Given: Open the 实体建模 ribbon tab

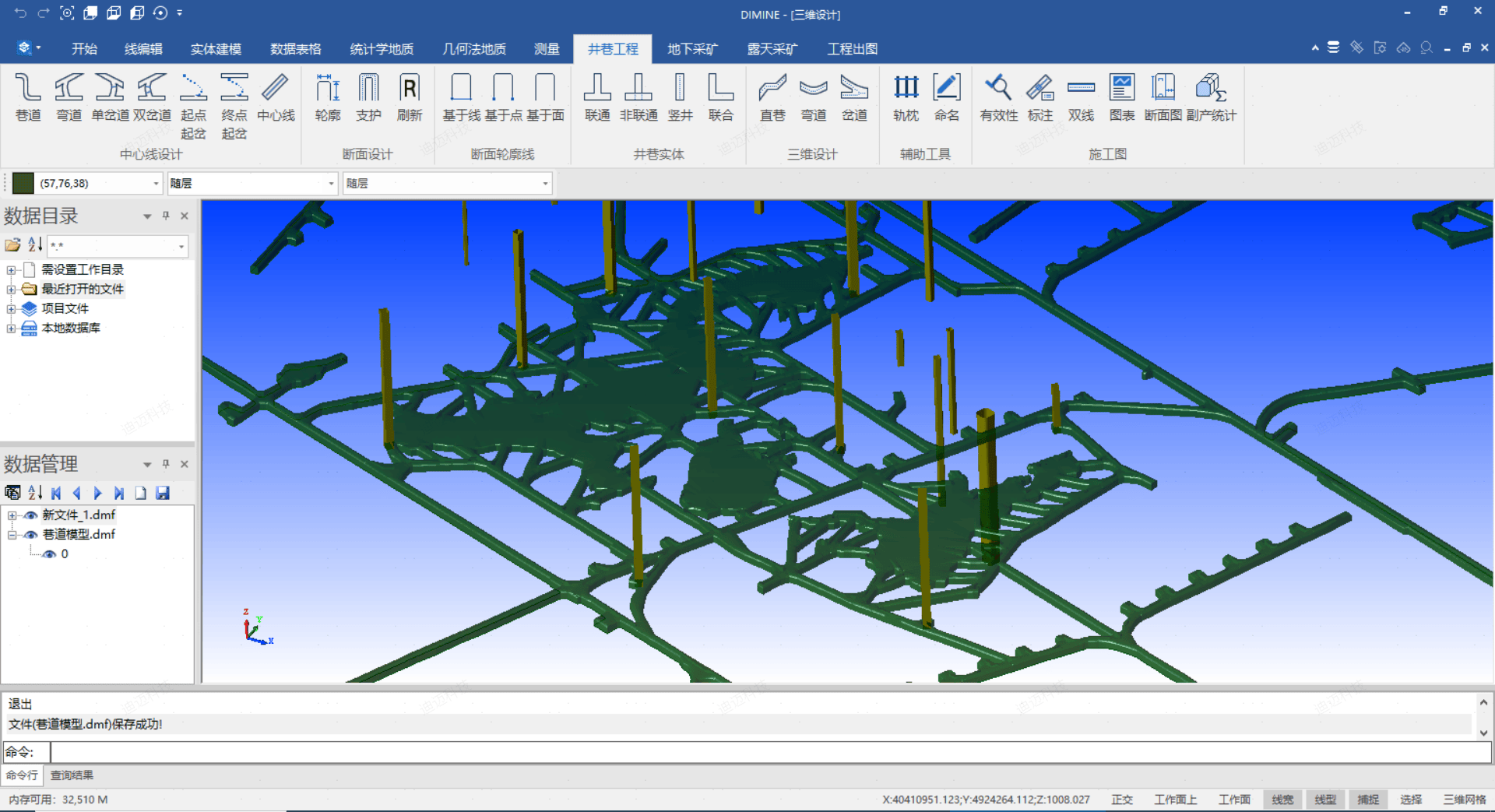Looking at the screenshot, I should 216,49.
